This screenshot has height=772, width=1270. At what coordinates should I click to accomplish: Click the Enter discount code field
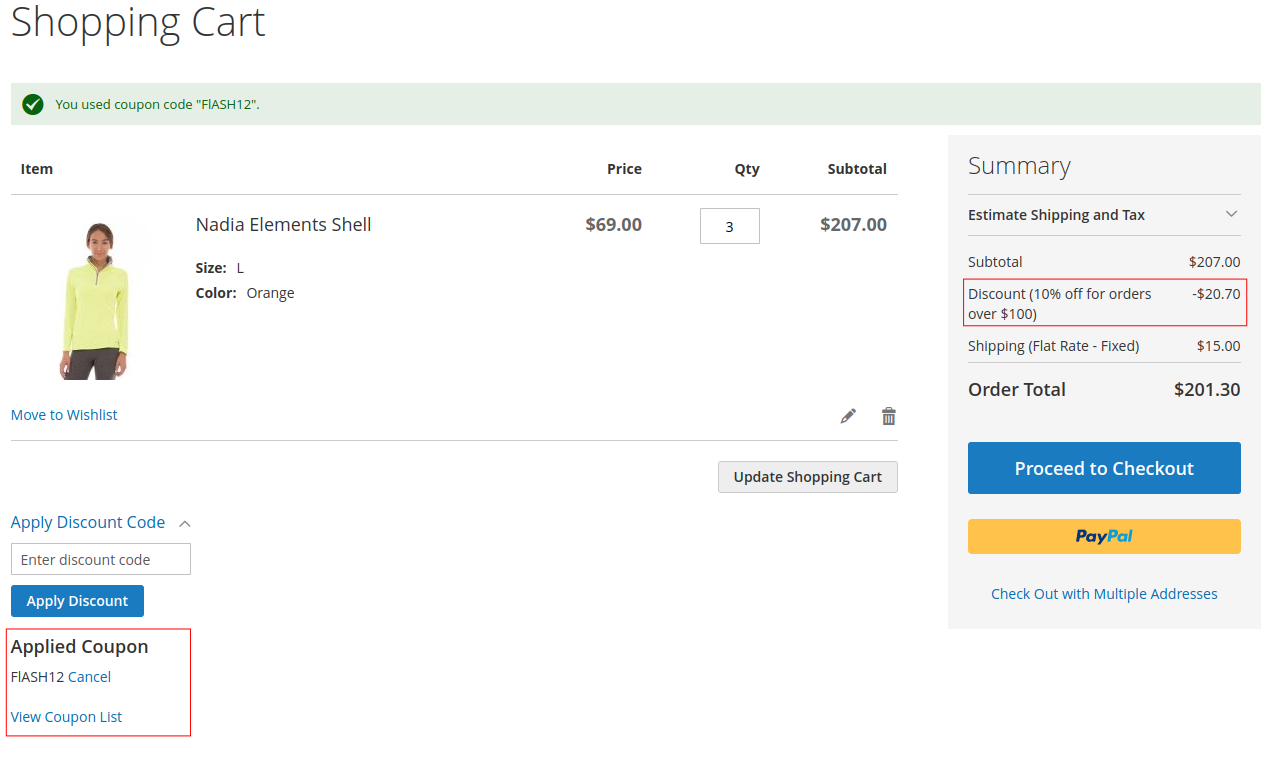(x=101, y=559)
